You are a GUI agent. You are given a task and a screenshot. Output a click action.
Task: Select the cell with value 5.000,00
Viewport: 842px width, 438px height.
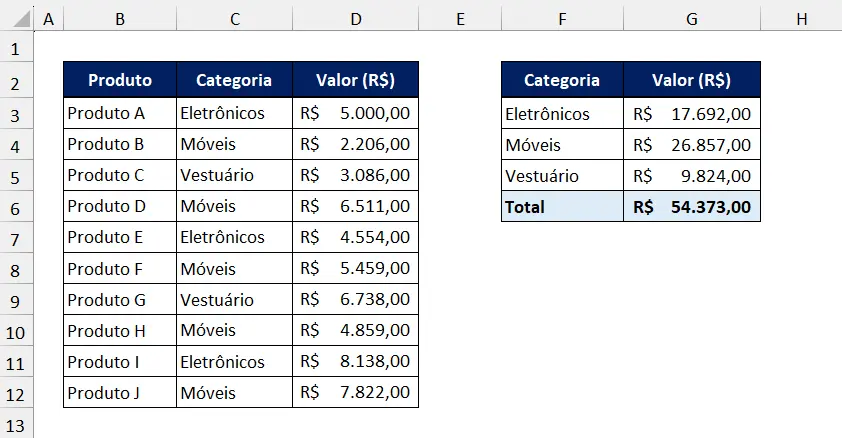(x=355, y=113)
